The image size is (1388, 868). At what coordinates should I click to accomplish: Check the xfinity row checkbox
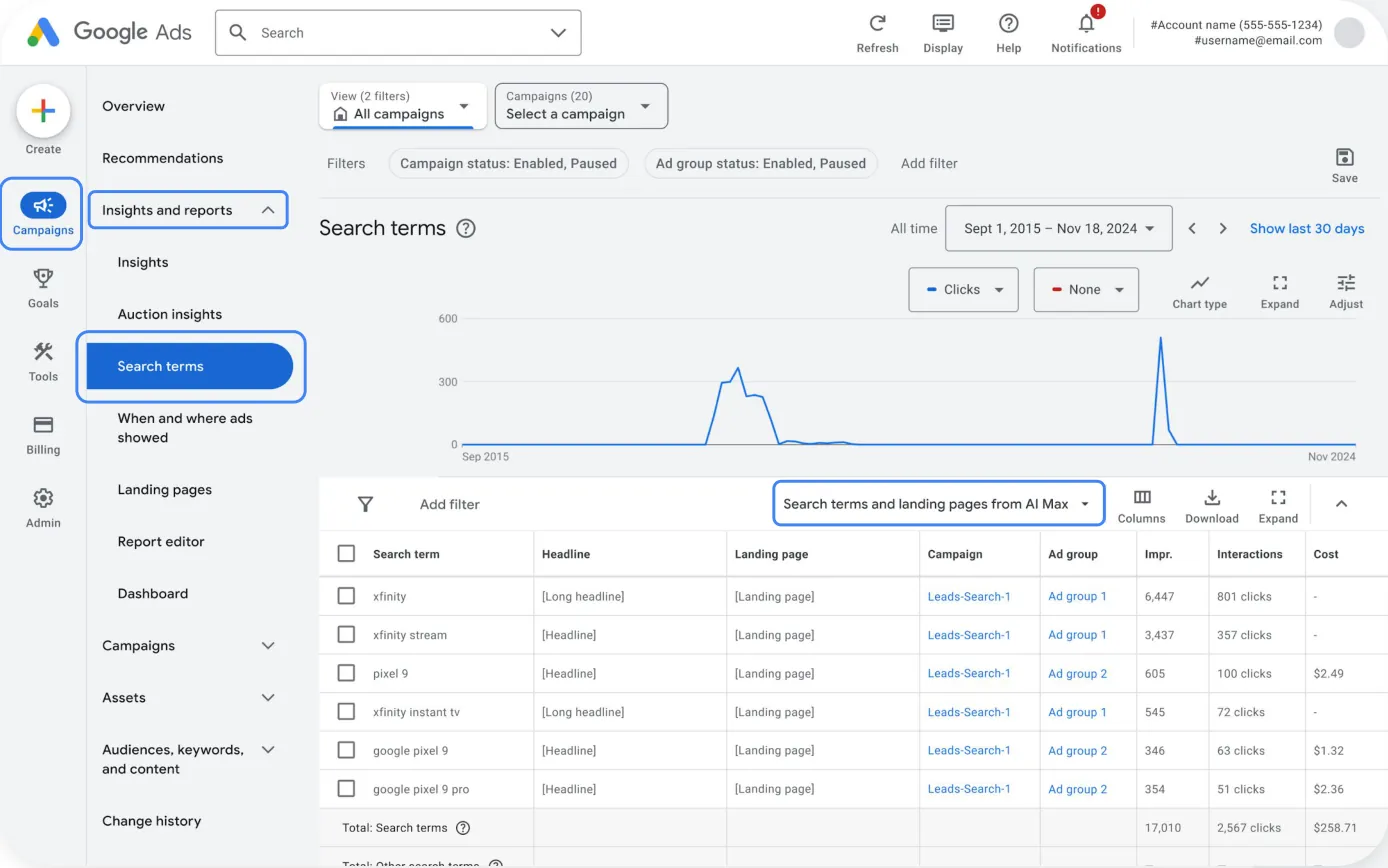point(346,596)
